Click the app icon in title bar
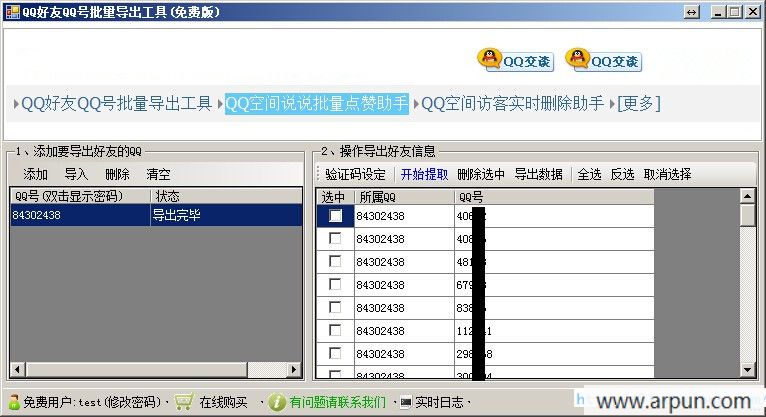The image size is (766, 417). pyautogui.click(x=12, y=12)
